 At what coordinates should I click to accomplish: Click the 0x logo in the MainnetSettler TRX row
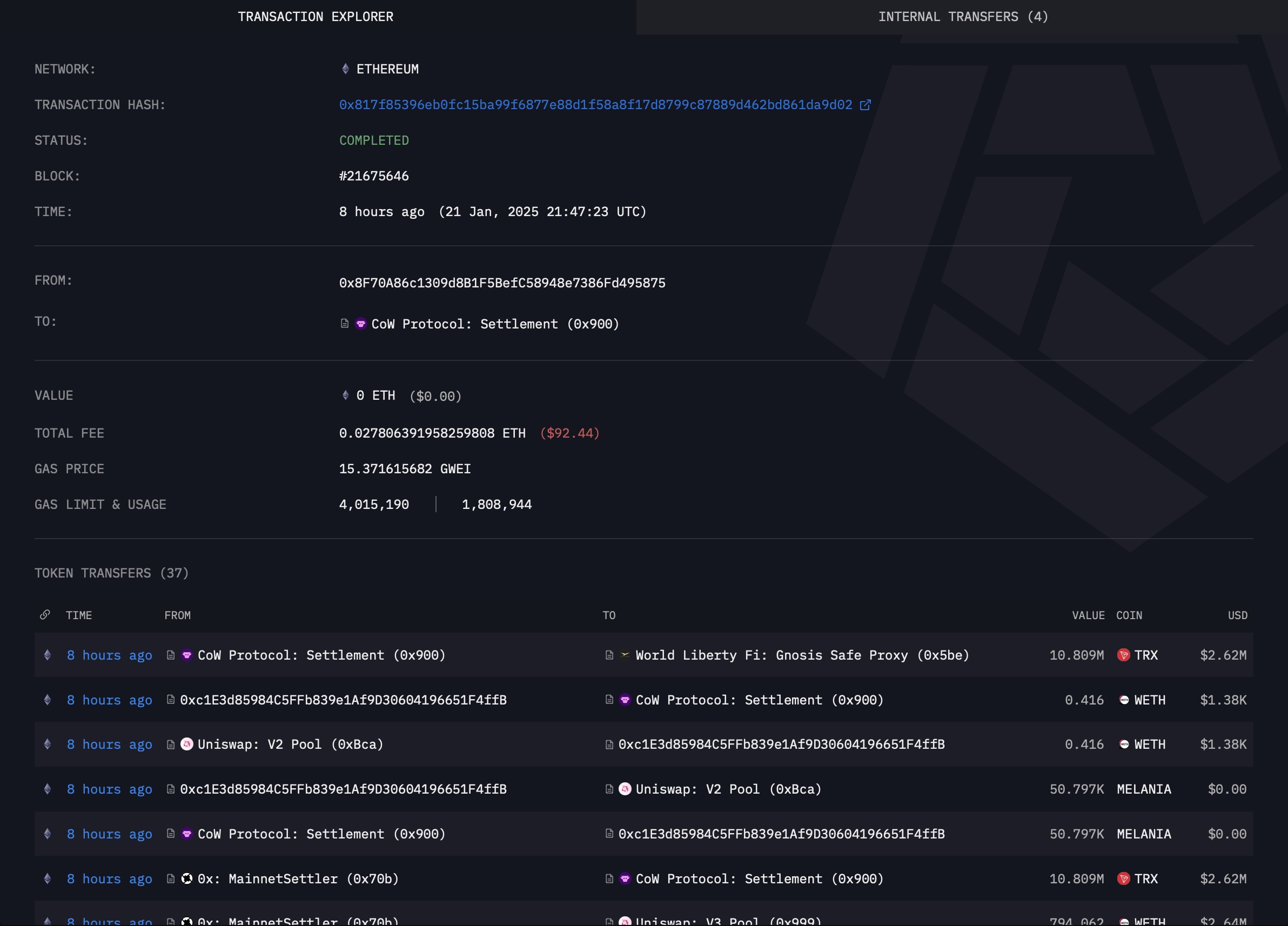pos(187,878)
